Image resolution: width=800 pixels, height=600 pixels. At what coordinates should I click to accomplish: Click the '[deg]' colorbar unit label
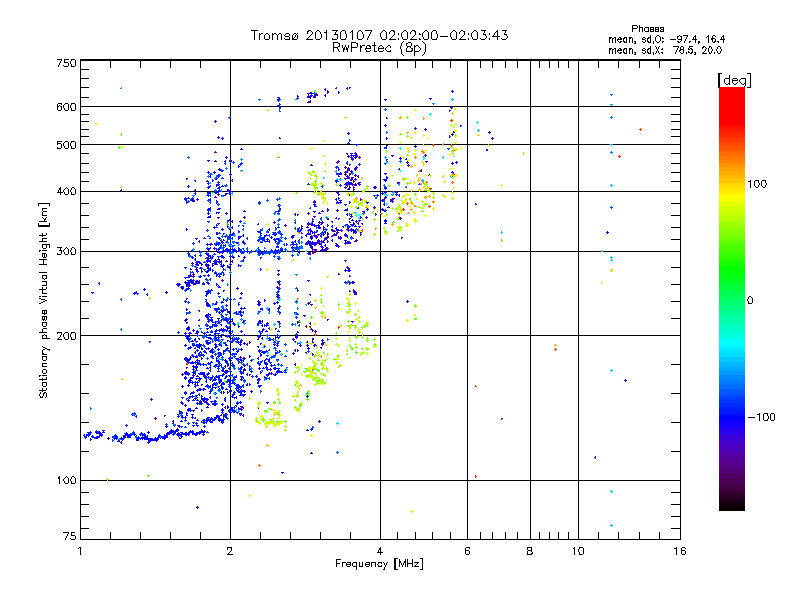[734, 80]
